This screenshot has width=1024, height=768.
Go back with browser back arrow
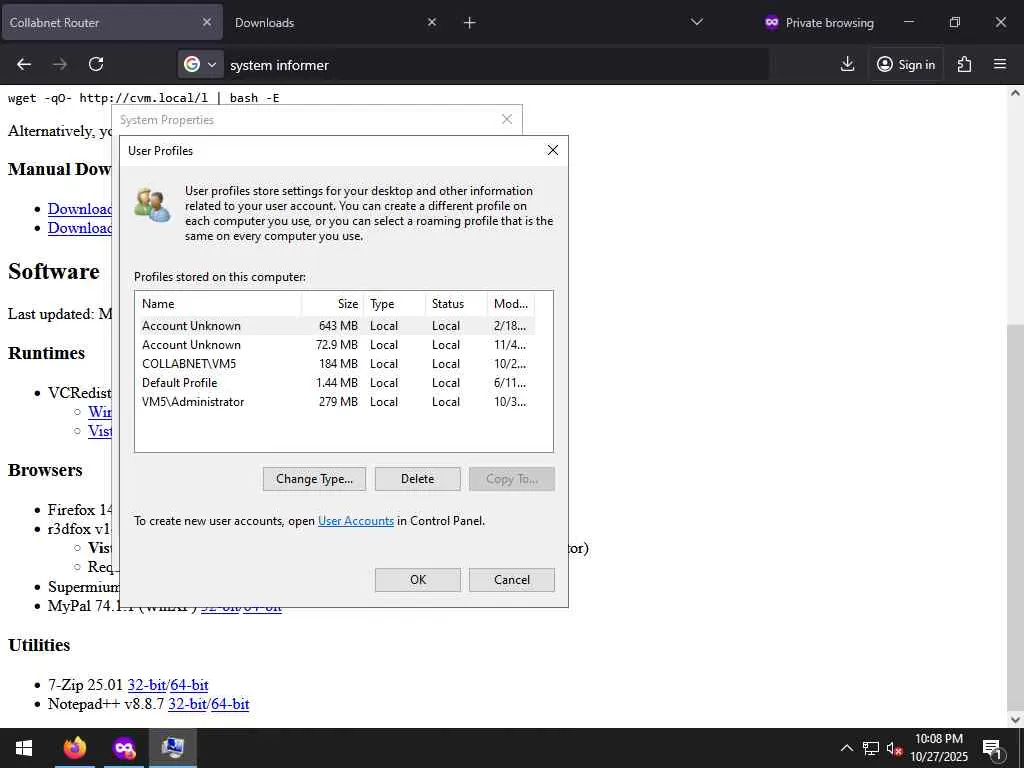(x=24, y=64)
